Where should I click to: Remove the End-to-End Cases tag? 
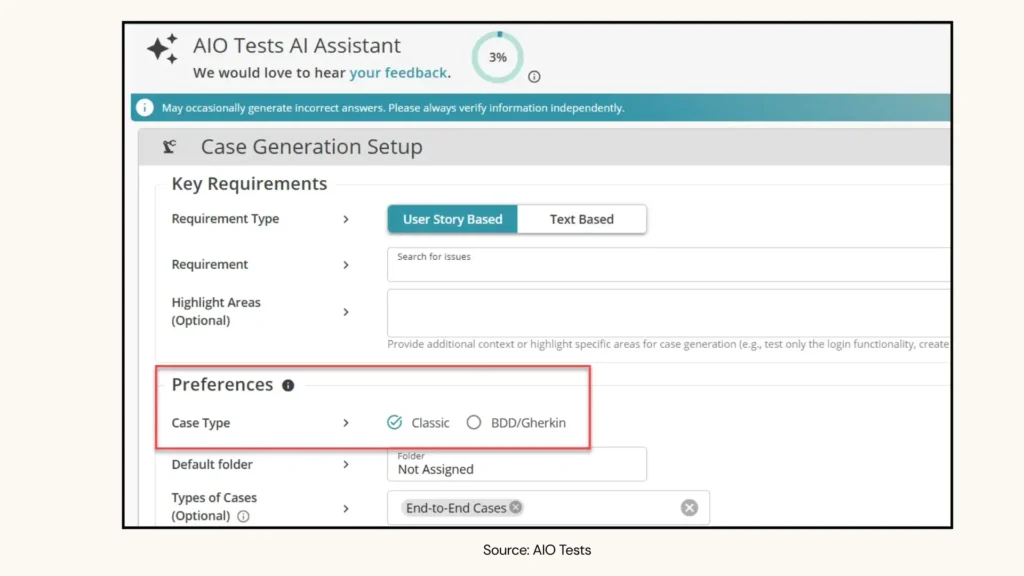click(x=515, y=507)
